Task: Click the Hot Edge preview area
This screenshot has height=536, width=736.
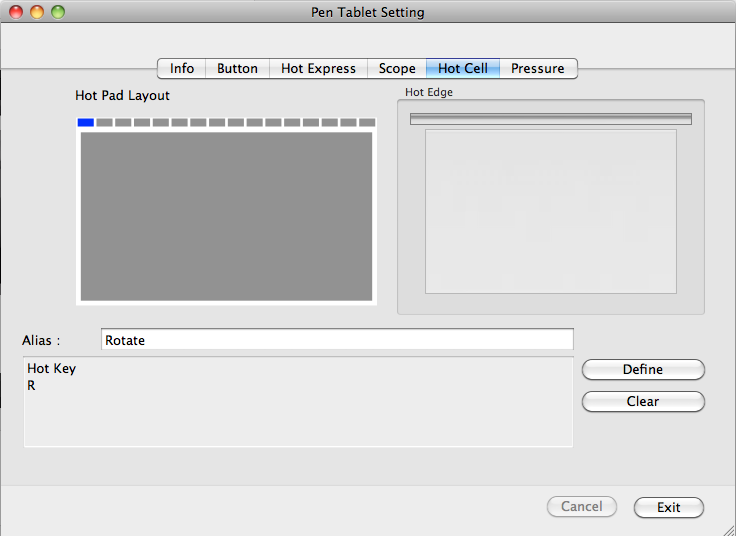Action: pos(551,212)
